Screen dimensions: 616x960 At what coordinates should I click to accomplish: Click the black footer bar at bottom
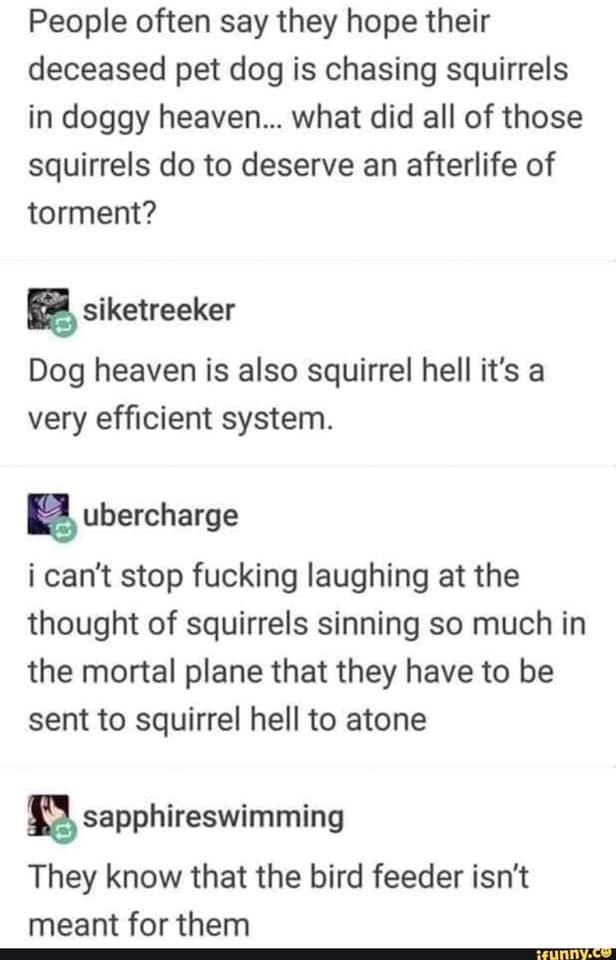pyautogui.click(x=308, y=953)
